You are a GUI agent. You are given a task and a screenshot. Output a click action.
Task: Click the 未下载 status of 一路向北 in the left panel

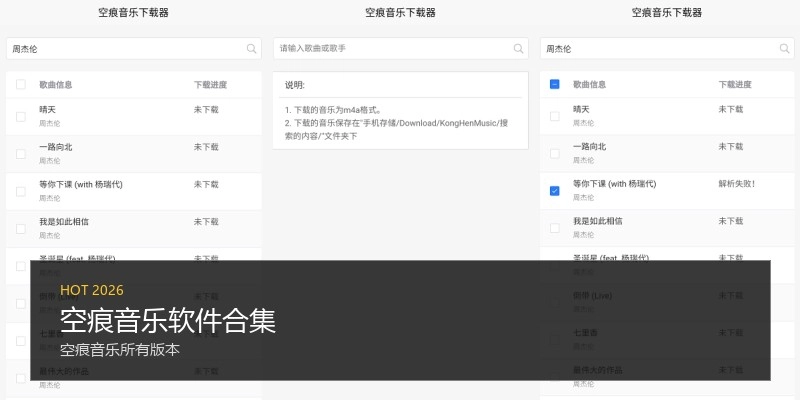206,147
